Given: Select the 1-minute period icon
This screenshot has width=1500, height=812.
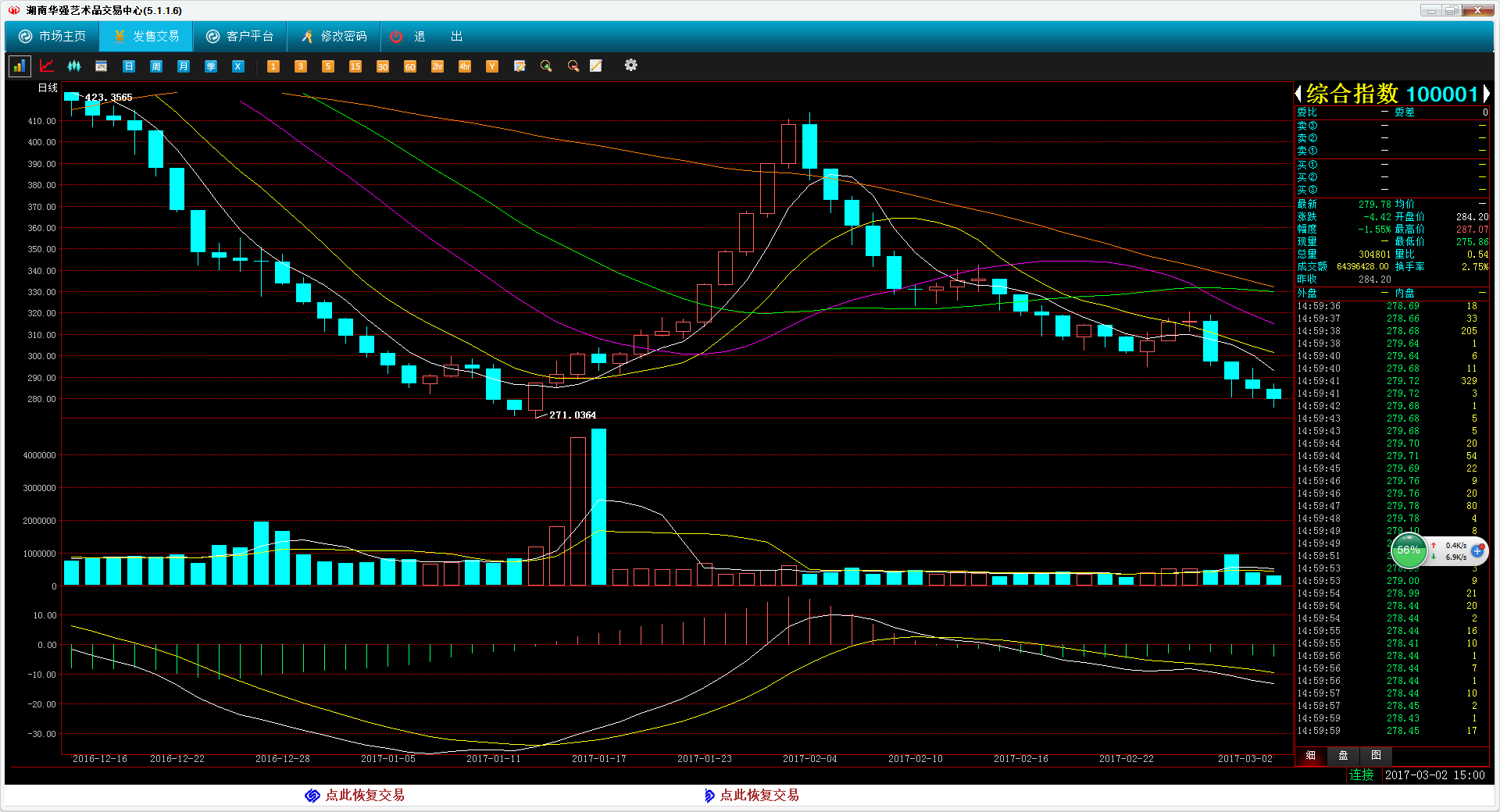Looking at the screenshot, I should 273,66.
